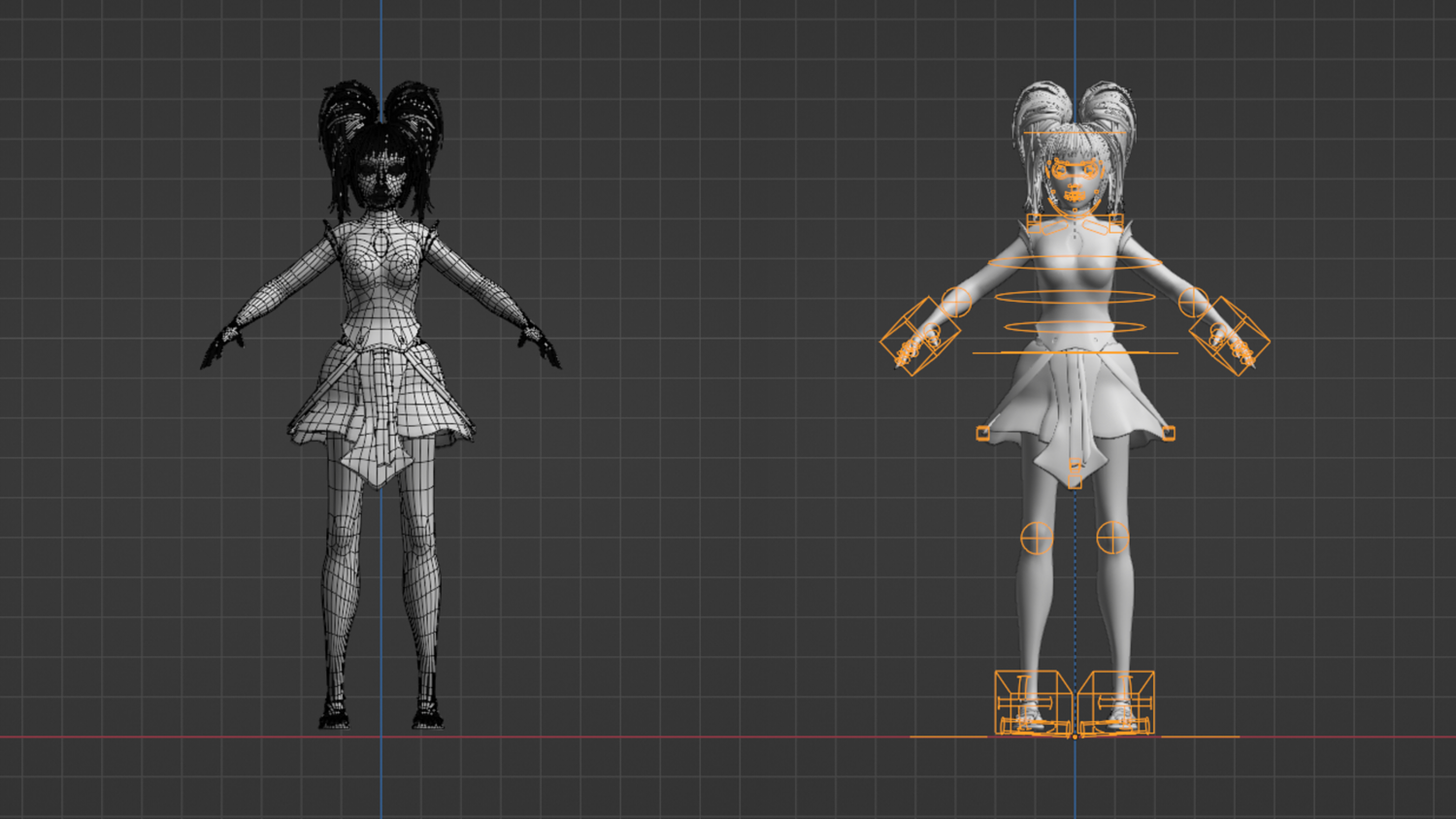Click the orange knee circle control on screen-right

pos(1112,537)
